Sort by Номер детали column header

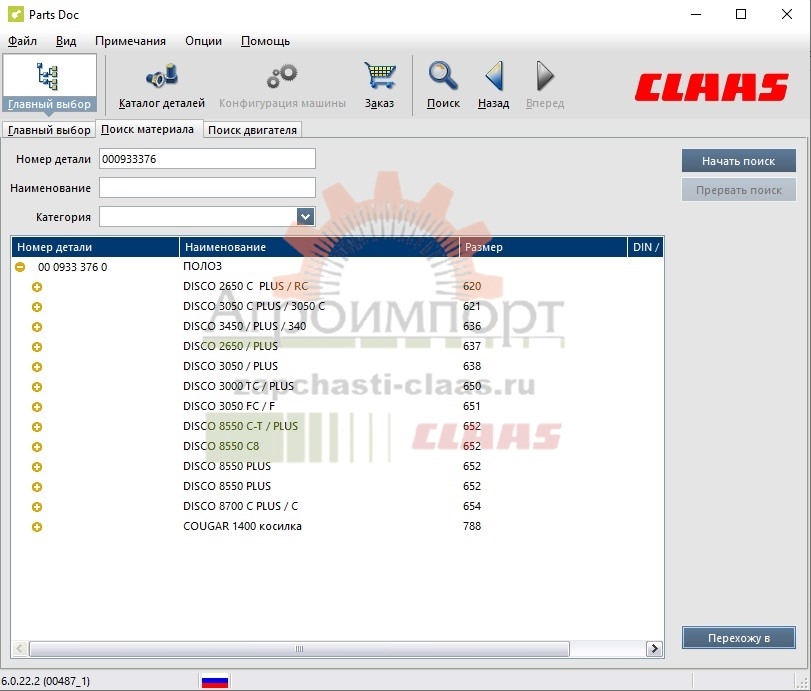pos(95,247)
